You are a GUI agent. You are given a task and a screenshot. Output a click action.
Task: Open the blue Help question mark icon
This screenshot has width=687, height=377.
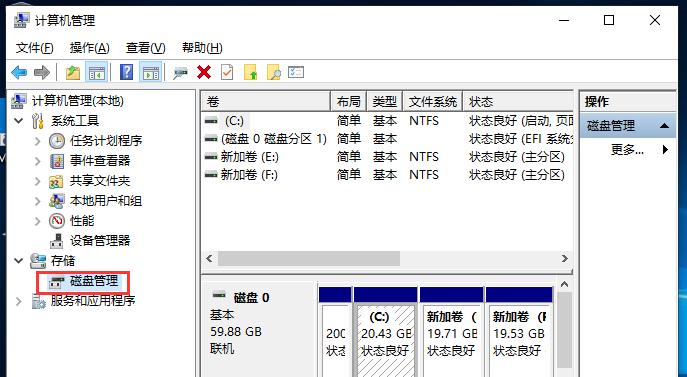[x=126, y=72]
